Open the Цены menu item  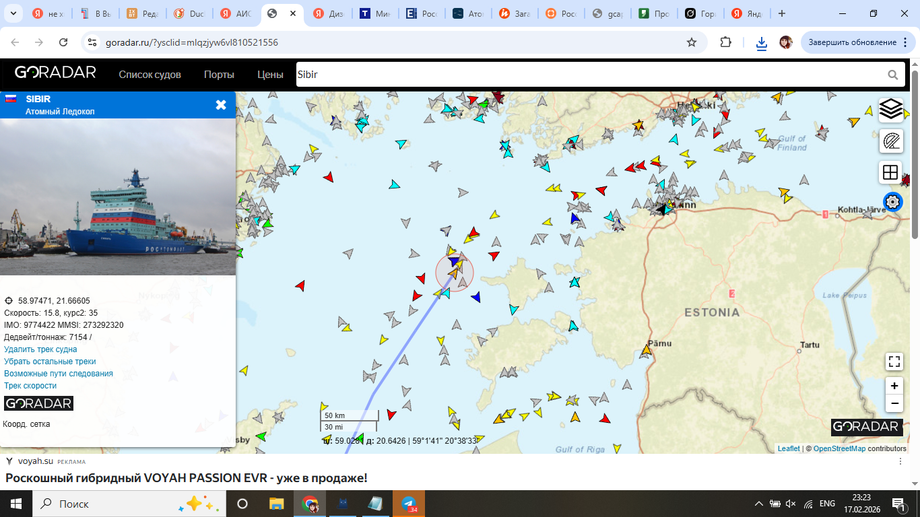[270, 75]
